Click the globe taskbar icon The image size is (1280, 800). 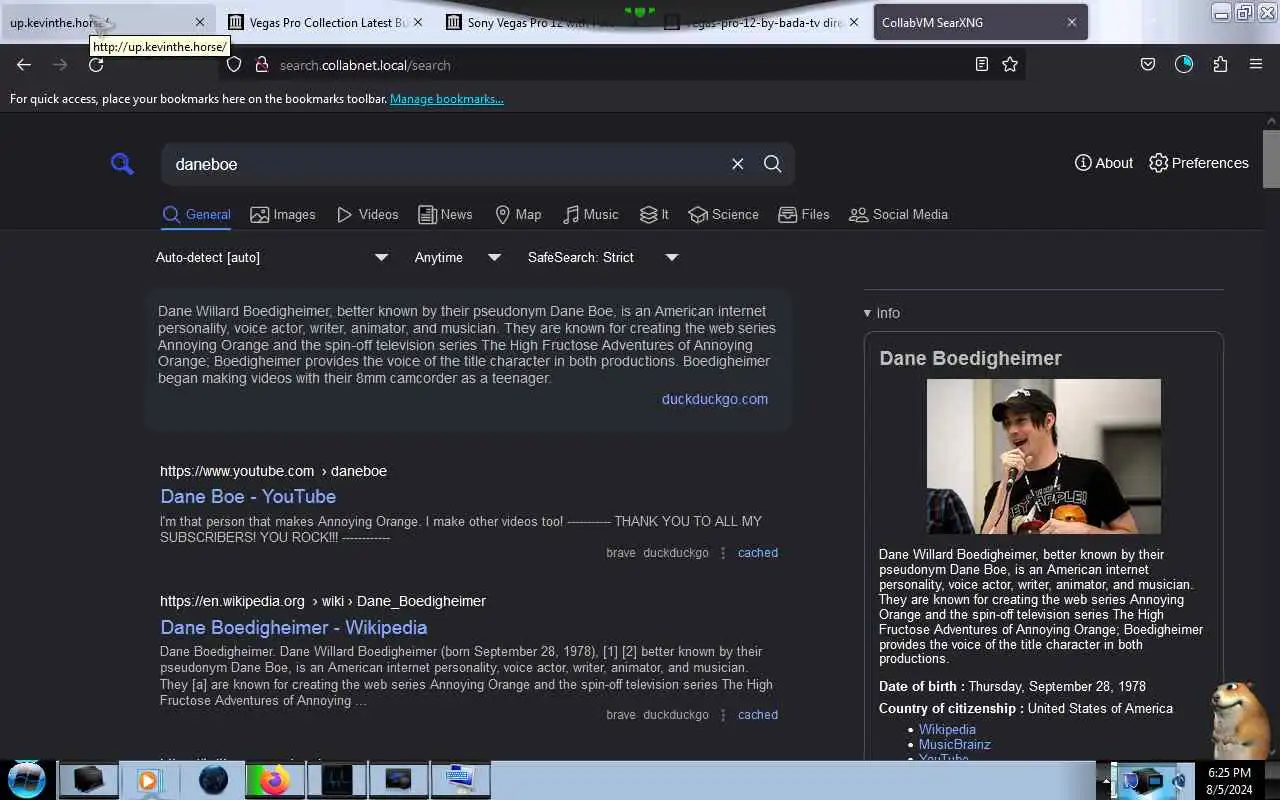pos(212,780)
